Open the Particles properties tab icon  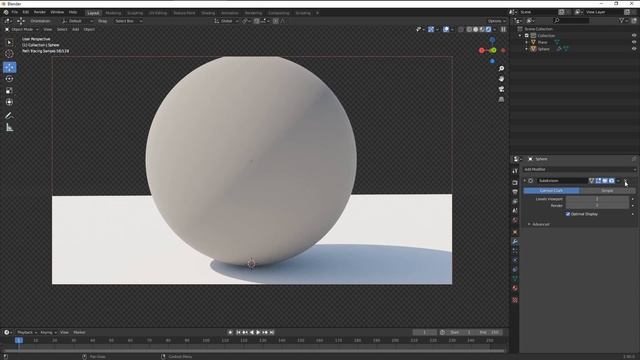[515, 251]
